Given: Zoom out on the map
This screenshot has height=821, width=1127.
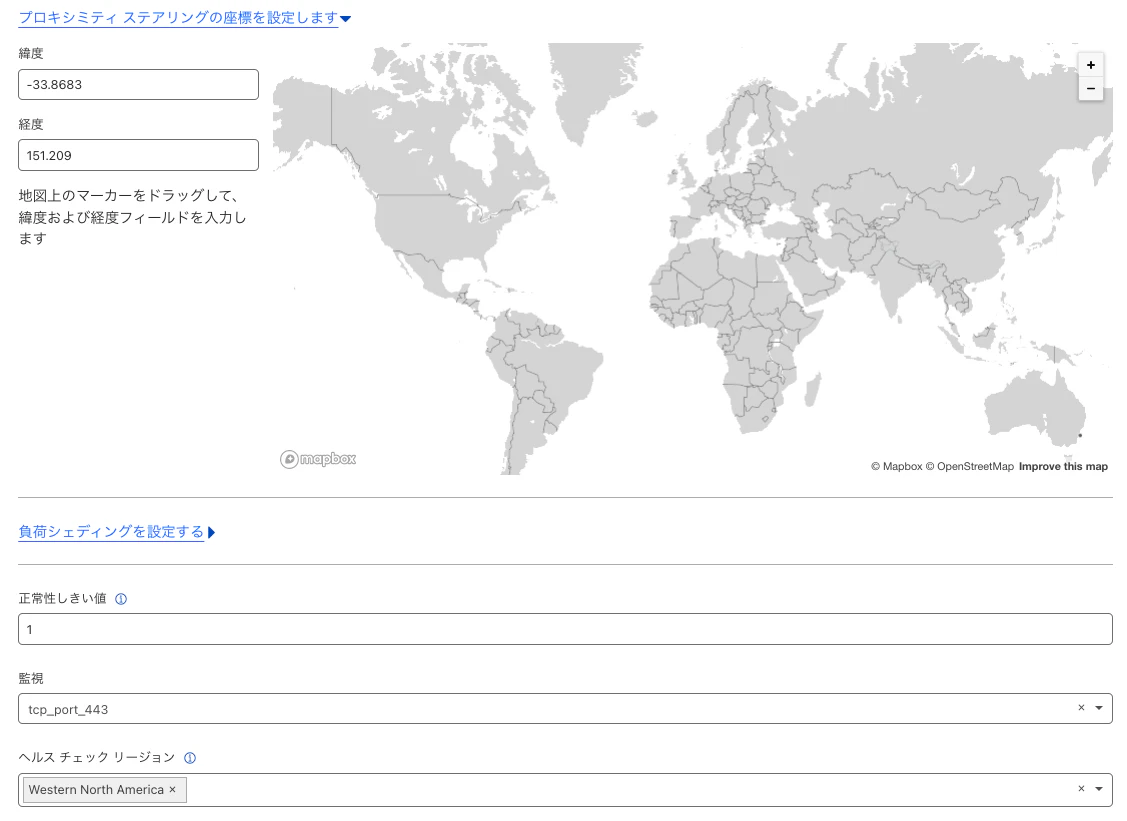Looking at the screenshot, I should point(1091,88).
